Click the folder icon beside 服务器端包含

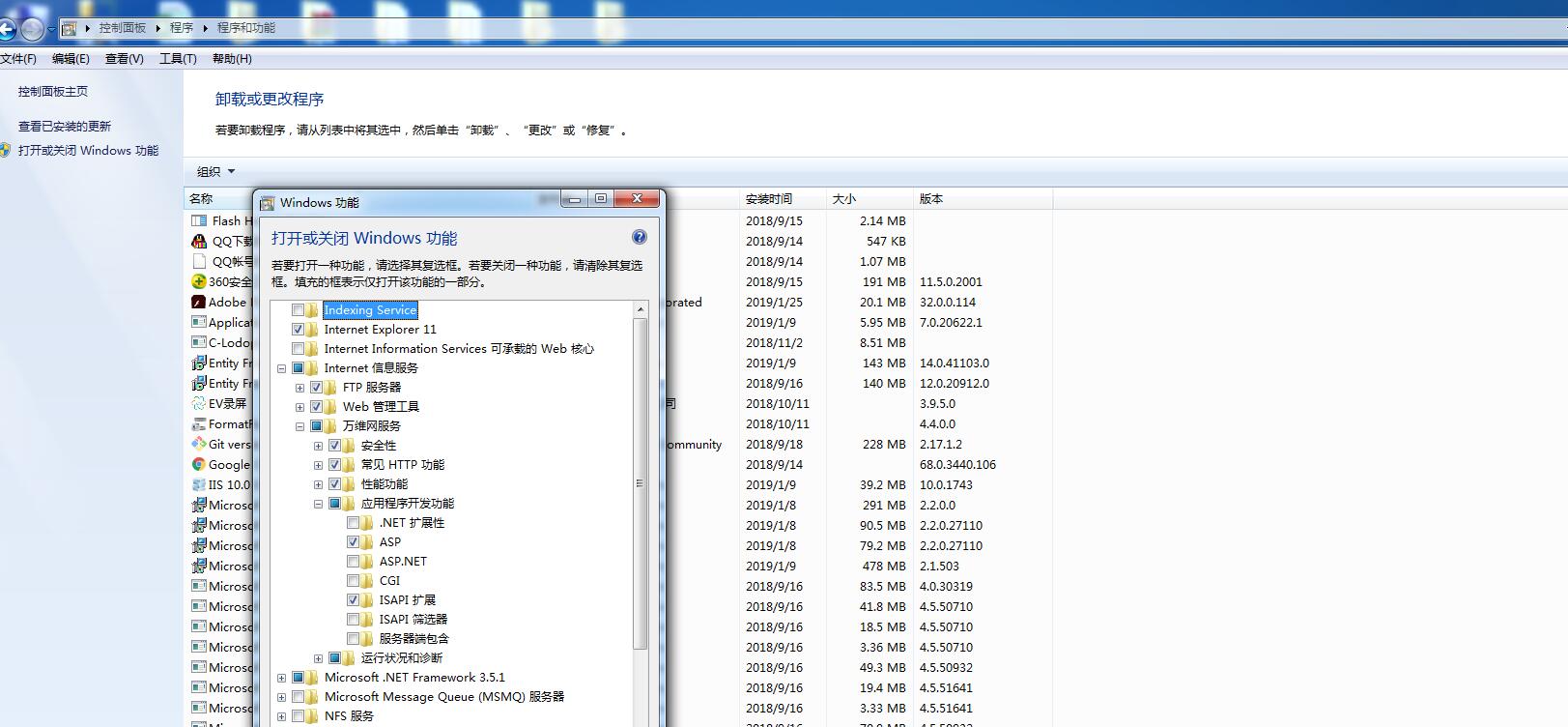(367, 639)
